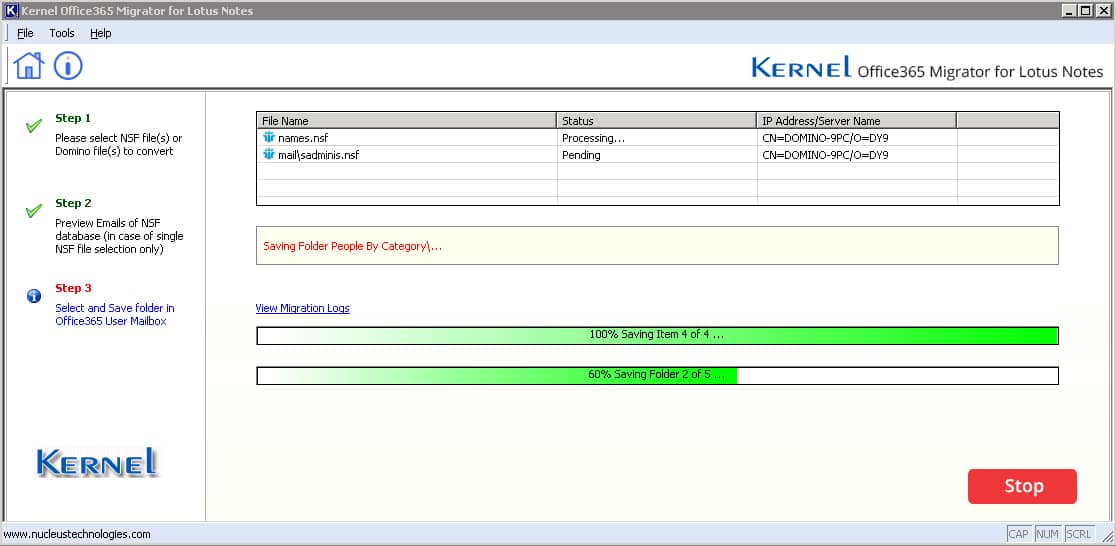Open the File menu
This screenshot has height=546, width=1116.
pyautogui.click(x=25, y=33)
